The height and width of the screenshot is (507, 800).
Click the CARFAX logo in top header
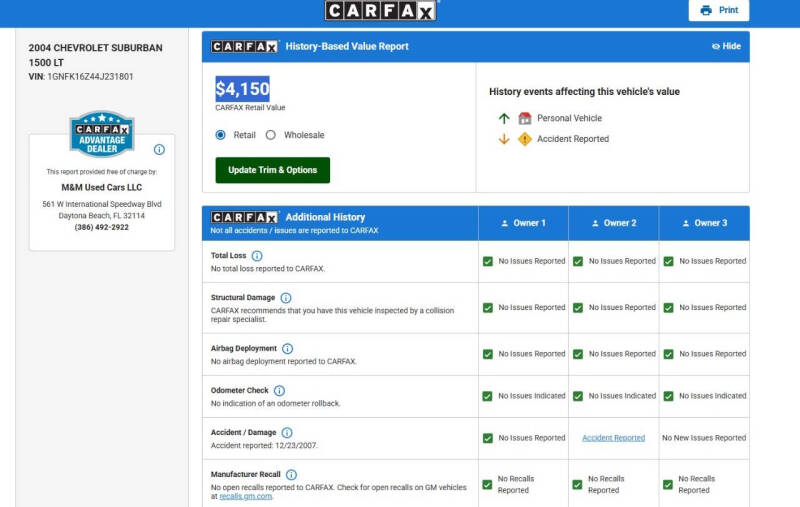click(381, 11)
